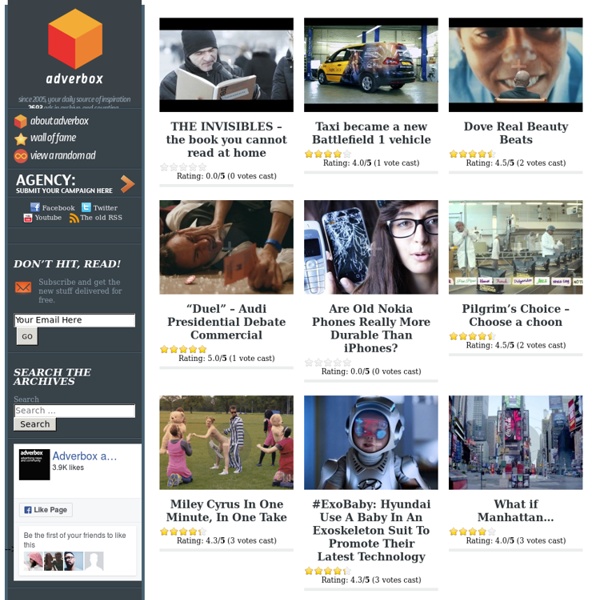Click the Youtube icon
This screenshot has height=600, width=600.
28,218
